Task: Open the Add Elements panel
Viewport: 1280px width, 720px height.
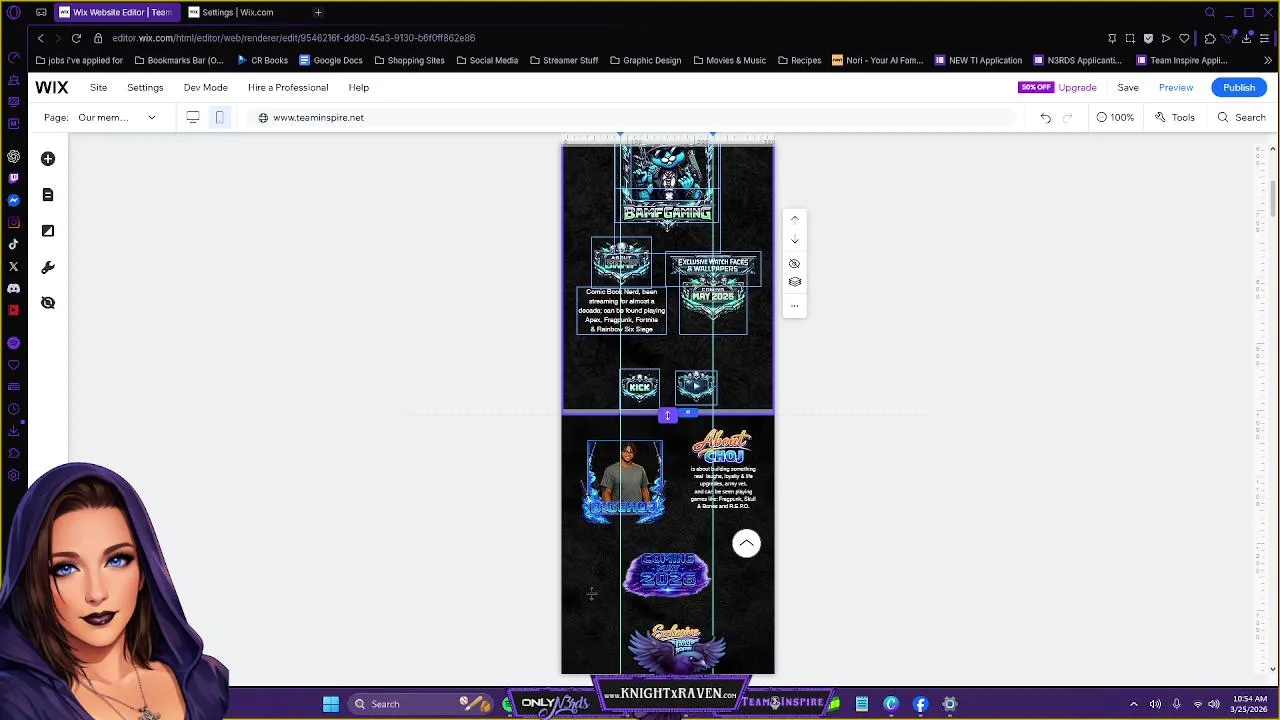Action: (x=48, y=159)
